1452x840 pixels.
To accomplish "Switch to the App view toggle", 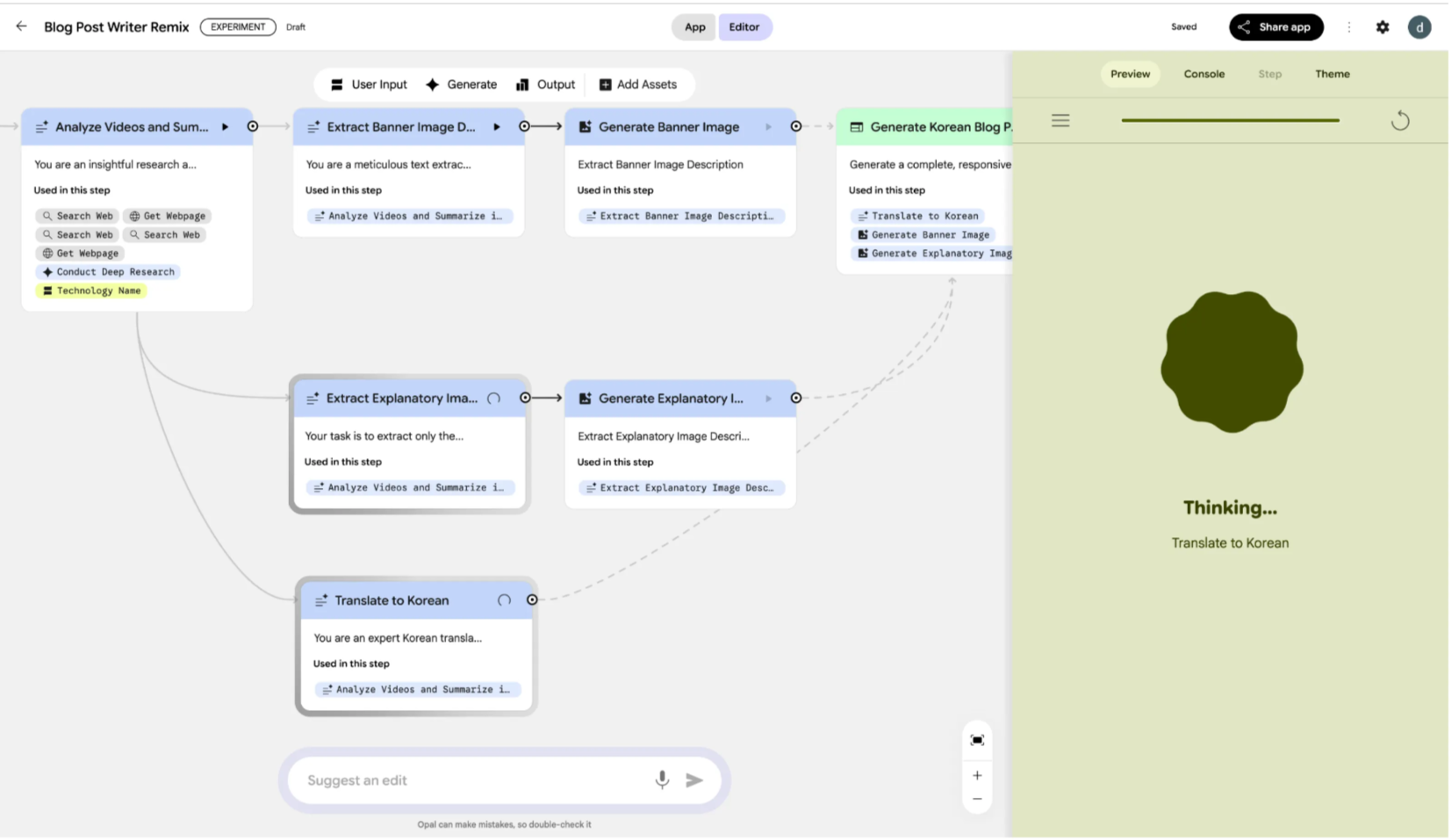I will pyautogui.click(x=694, y=27).
